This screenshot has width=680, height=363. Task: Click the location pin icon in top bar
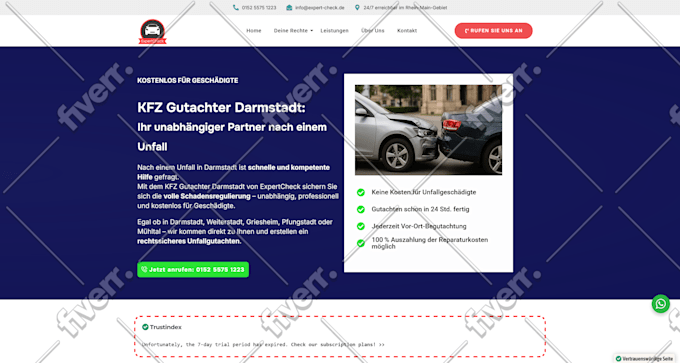coord(357,7)
